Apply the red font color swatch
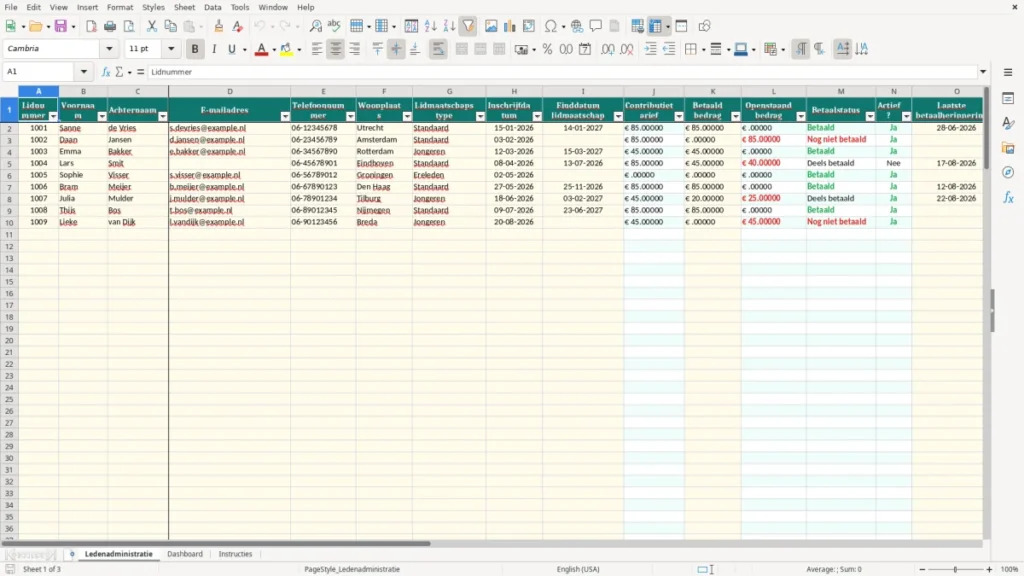Screen dimensions: 1024x576 pos(261,49)
